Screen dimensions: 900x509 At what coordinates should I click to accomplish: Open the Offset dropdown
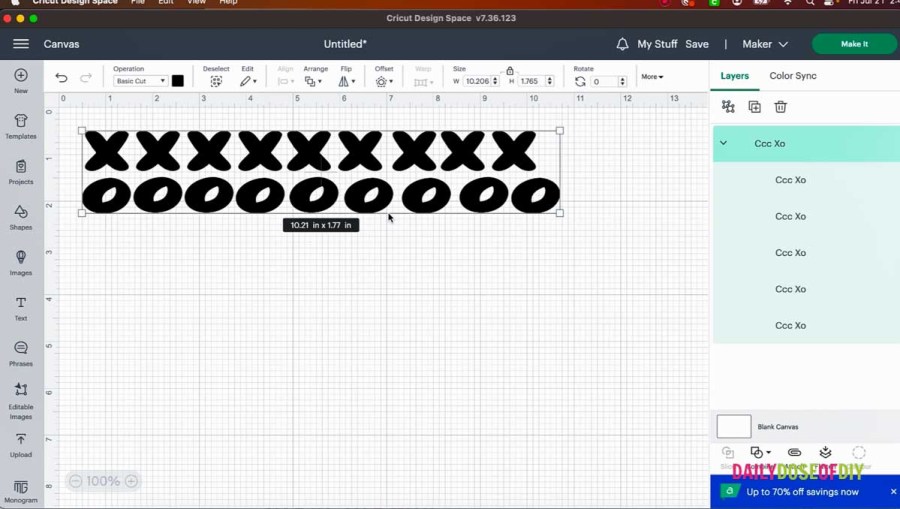click(384, 81)
